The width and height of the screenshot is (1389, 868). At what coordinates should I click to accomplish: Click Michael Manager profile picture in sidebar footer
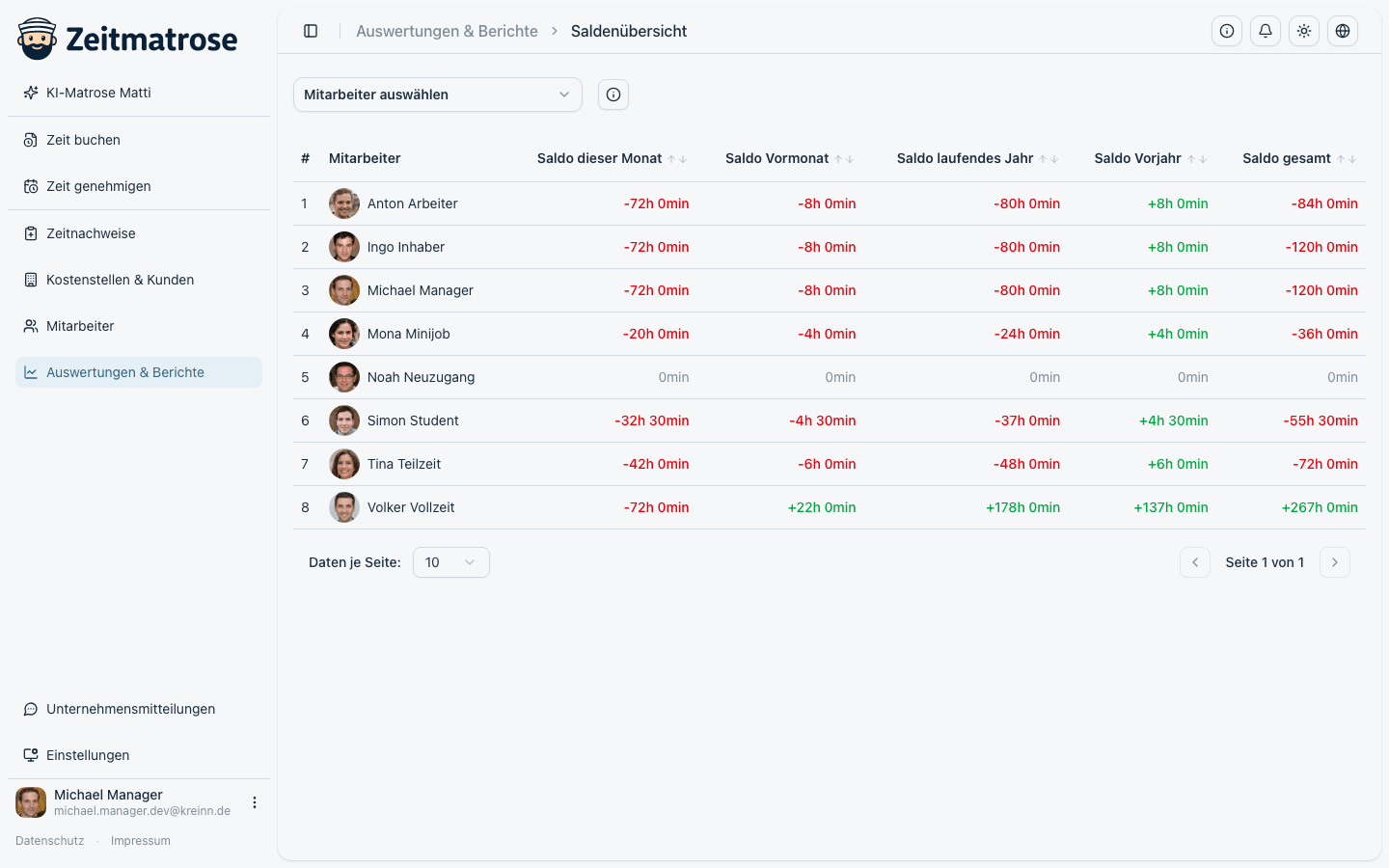[31, 802]
